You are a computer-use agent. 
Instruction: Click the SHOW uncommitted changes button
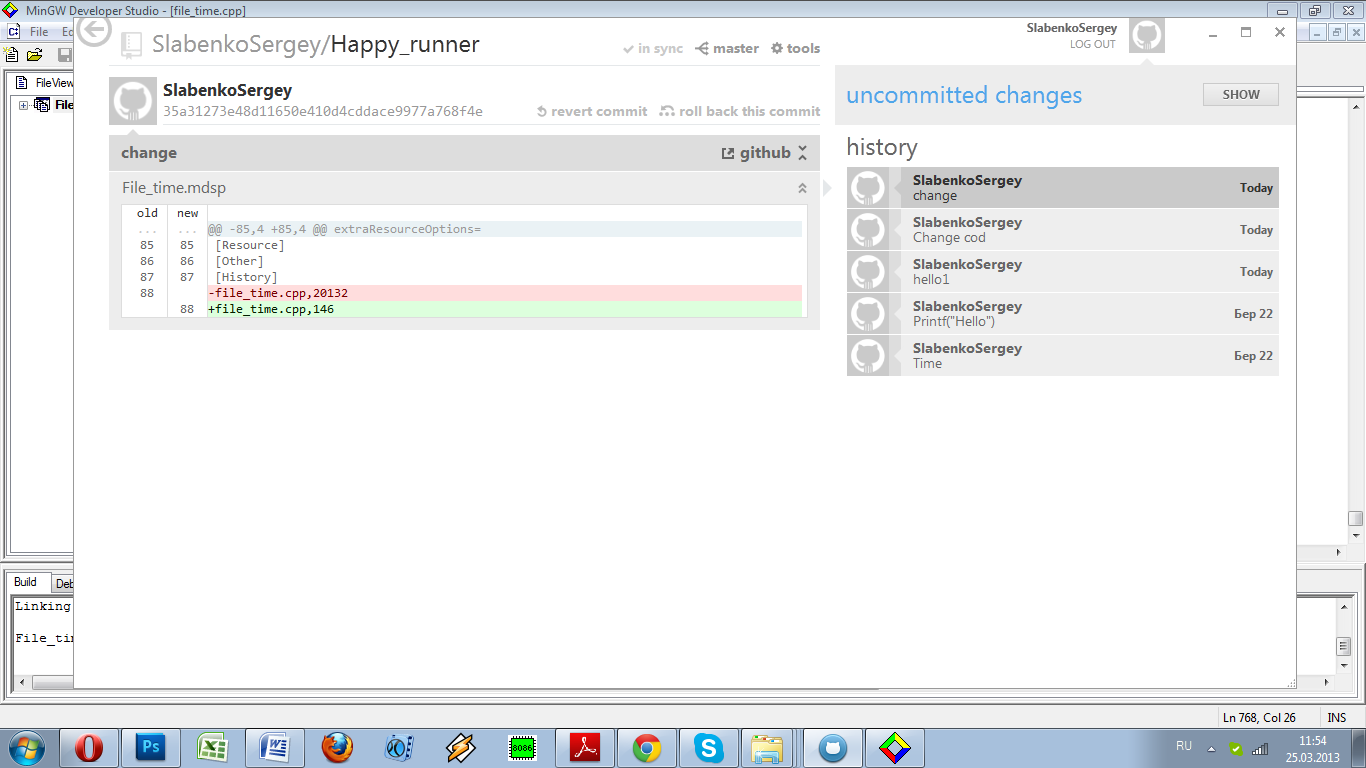[1241, 95]
